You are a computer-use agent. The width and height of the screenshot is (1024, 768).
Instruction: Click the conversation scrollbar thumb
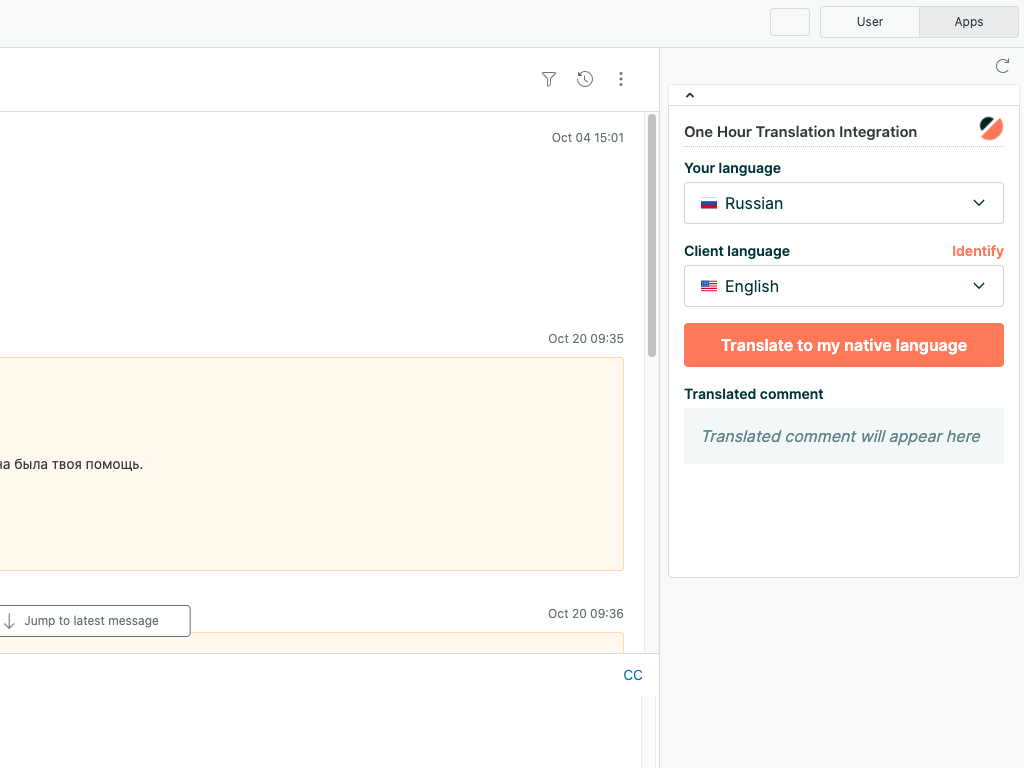(x=652, y=235)
